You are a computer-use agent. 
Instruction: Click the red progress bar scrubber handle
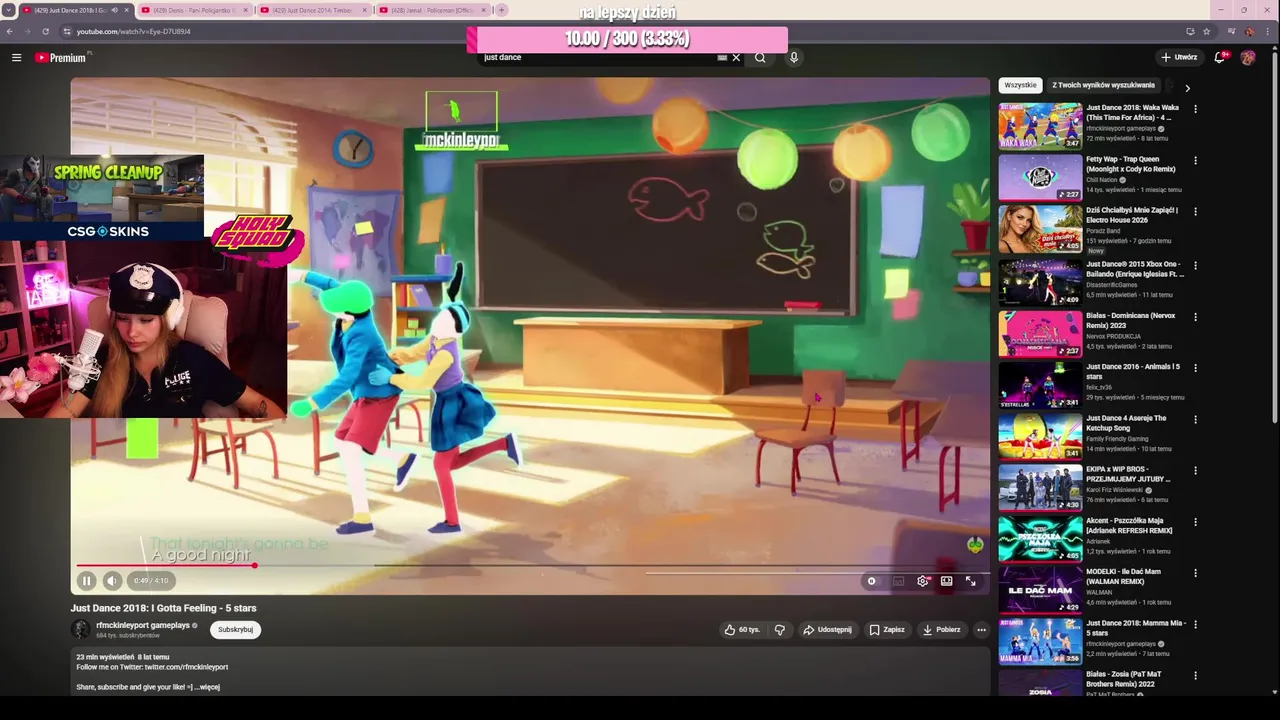pos(254,566)
